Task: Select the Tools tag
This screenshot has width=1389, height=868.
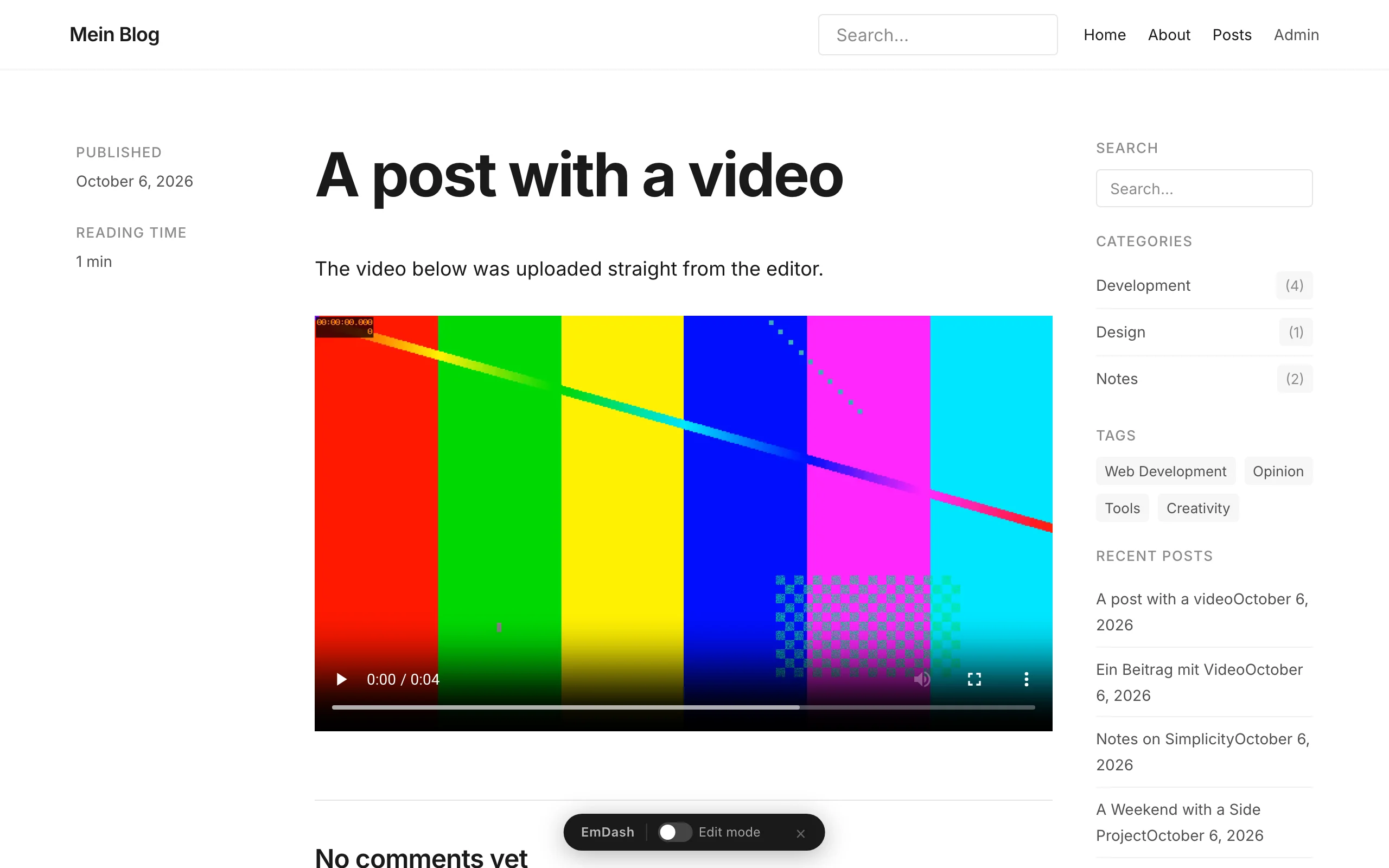Action: click(1122, 508)
